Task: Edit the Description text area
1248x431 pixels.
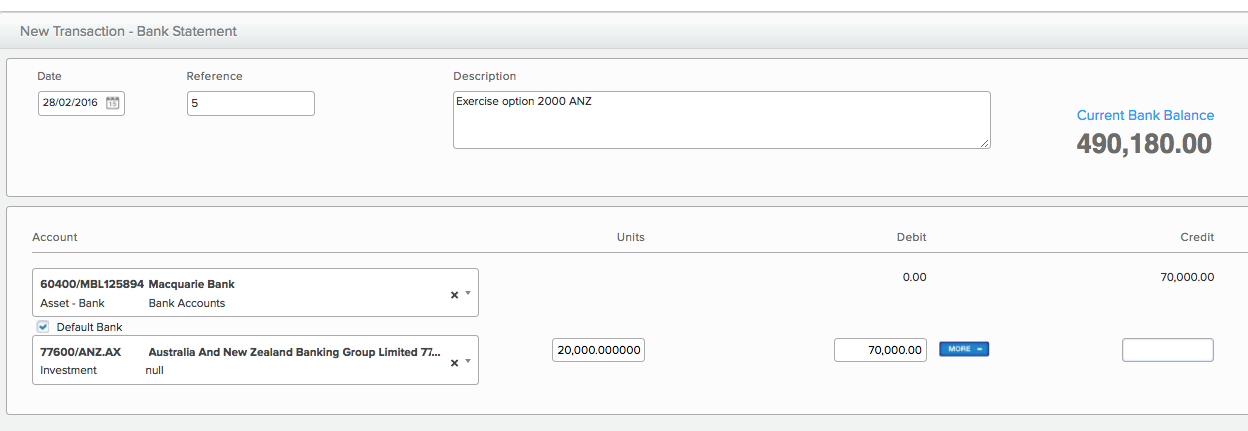Action: pos(722,120)
